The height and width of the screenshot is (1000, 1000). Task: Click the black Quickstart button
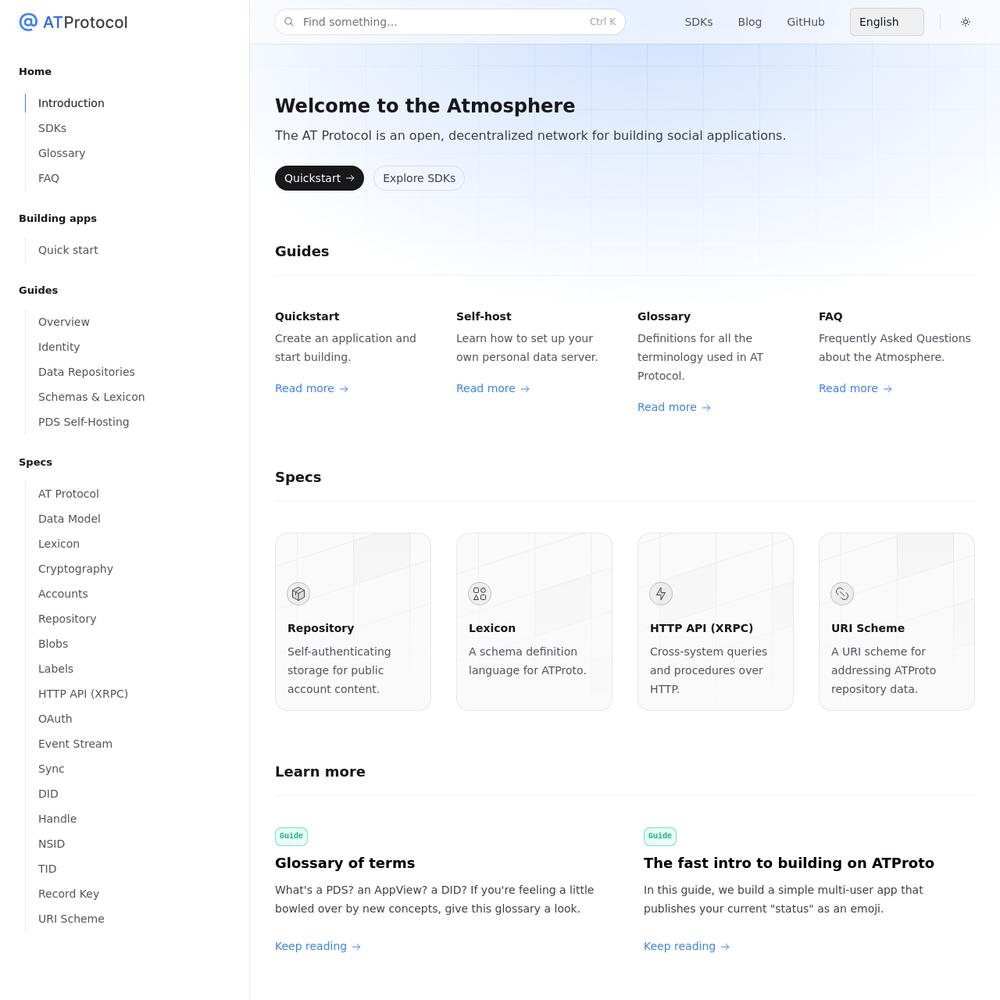click(320, 179)
